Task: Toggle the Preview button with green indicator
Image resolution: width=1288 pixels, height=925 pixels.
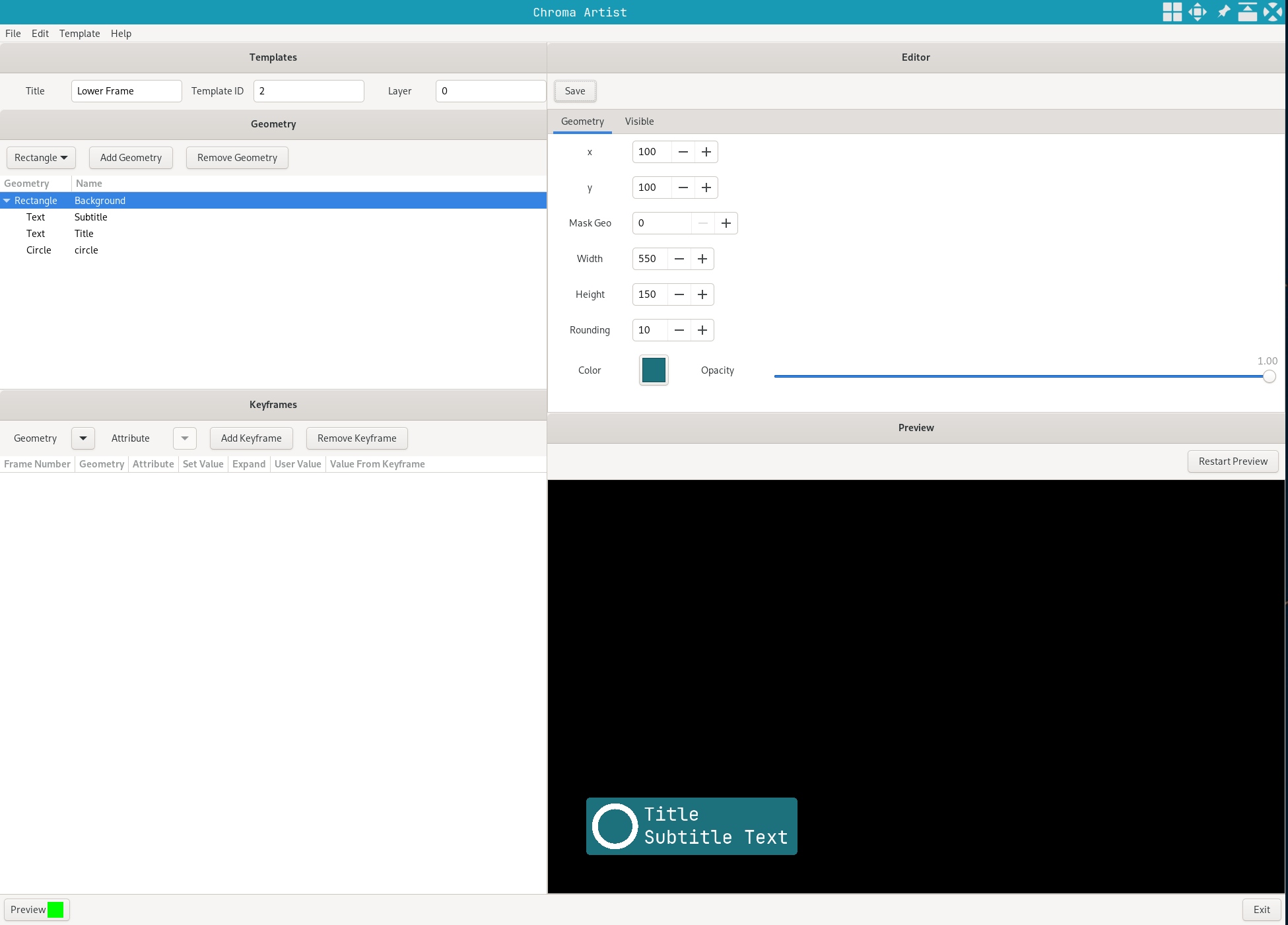Action: tap(37, 910)
